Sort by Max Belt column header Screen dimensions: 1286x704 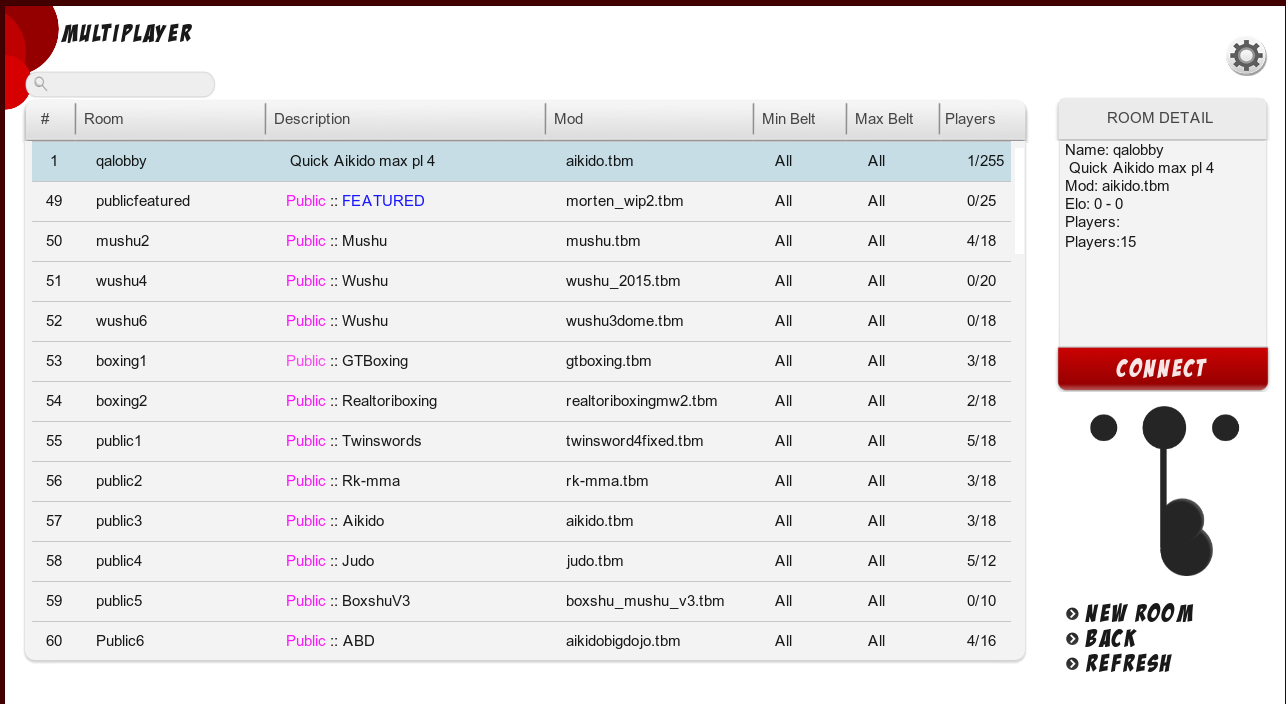point(893,119)
